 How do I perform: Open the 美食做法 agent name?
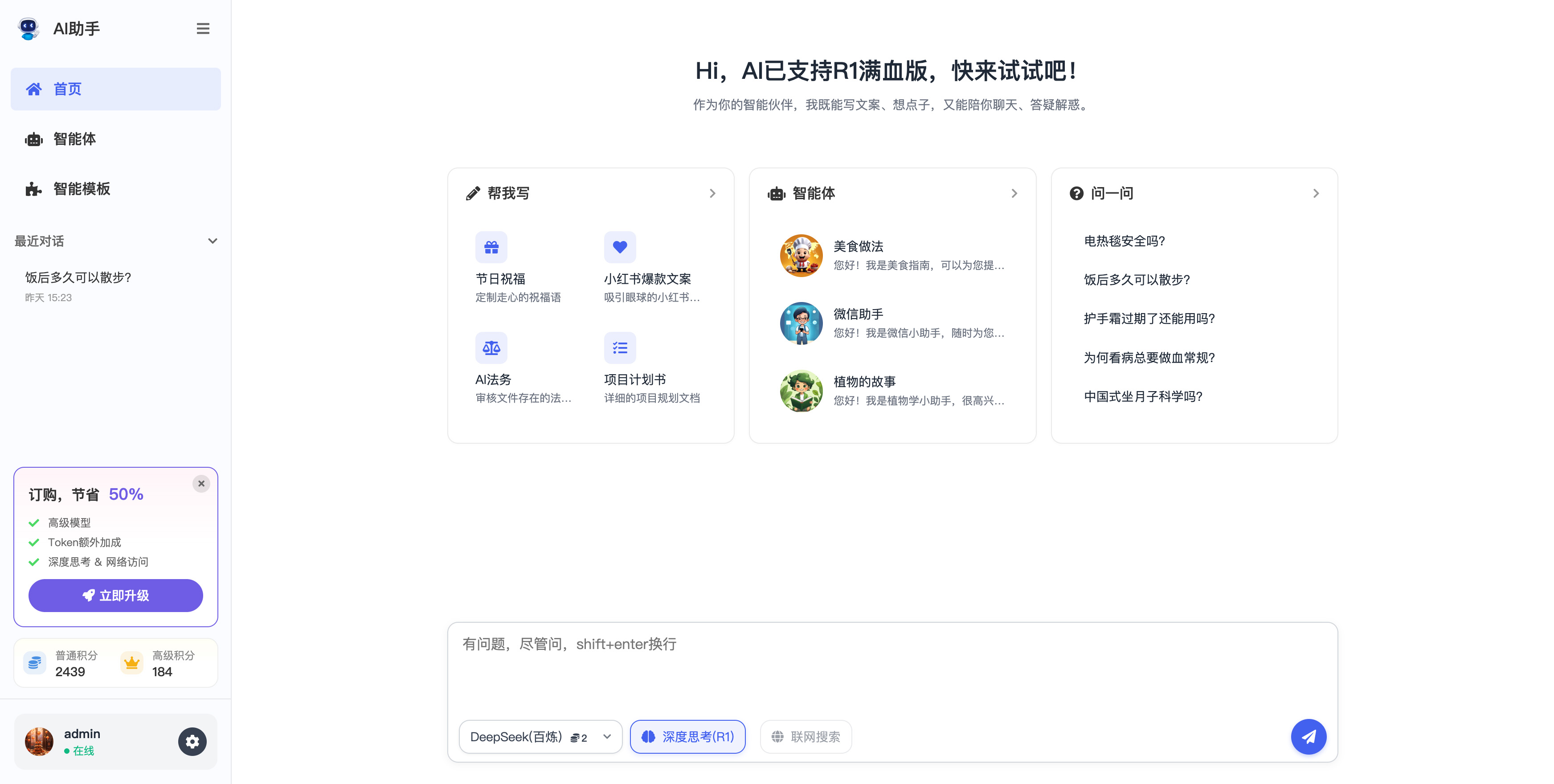pos(858,246)
